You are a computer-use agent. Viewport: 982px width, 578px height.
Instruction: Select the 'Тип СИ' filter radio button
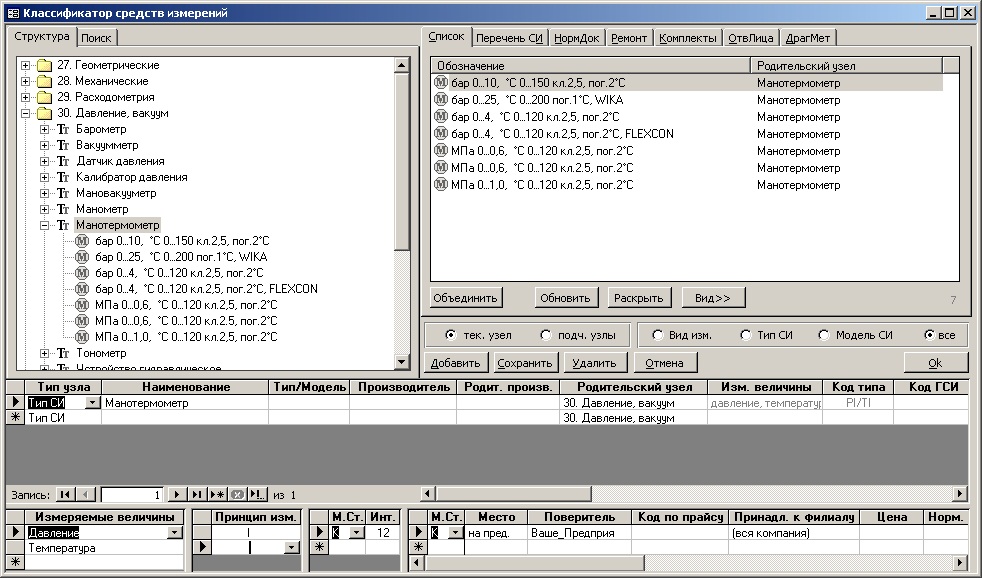746,335
